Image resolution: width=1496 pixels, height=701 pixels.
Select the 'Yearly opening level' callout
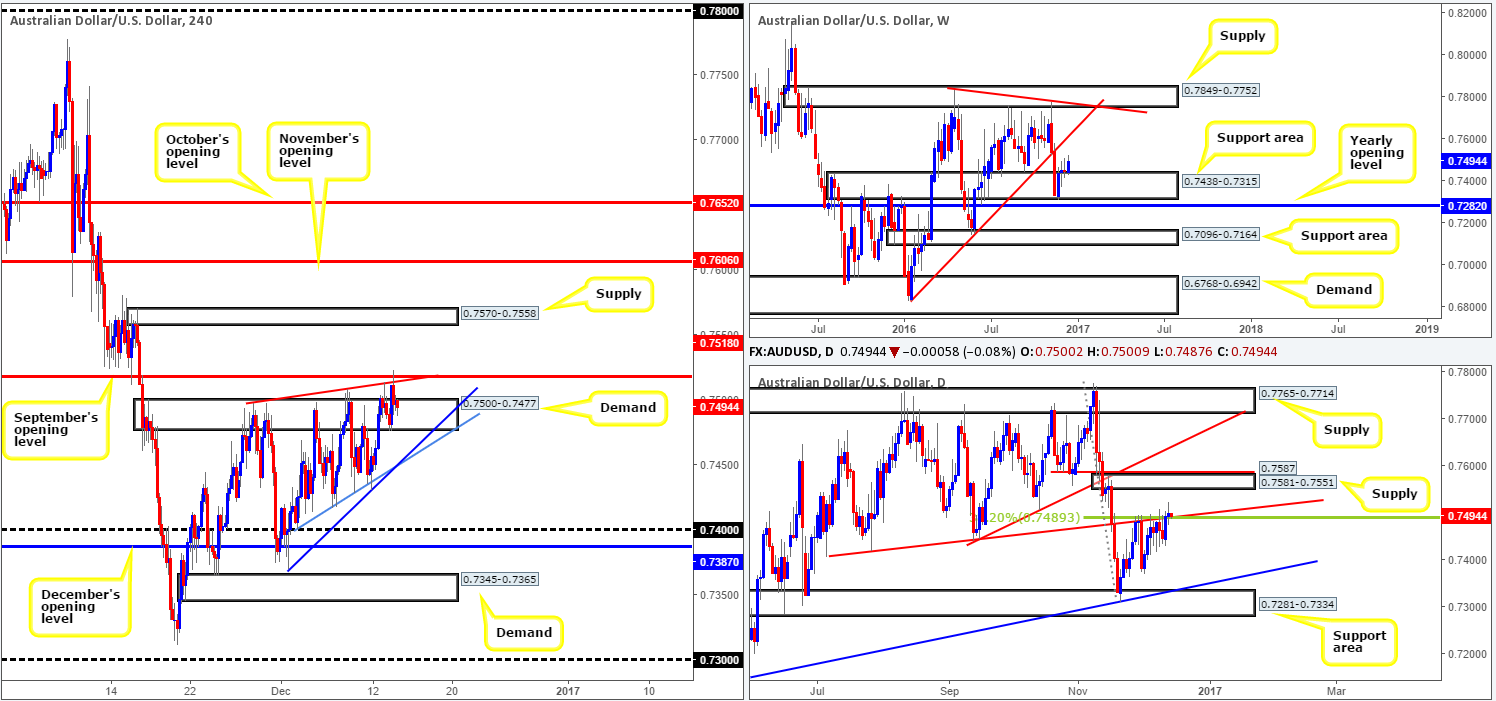tap(1376, 152)
